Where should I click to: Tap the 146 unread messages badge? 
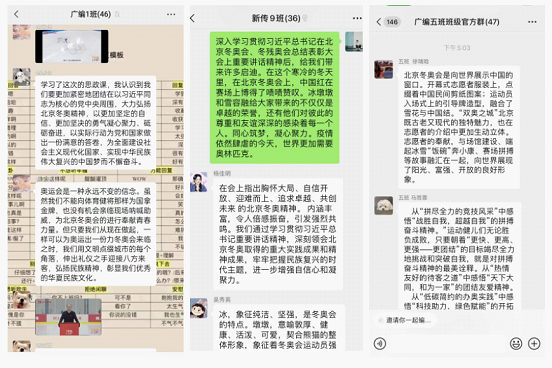pyautogui.click(x=392, y=22)
